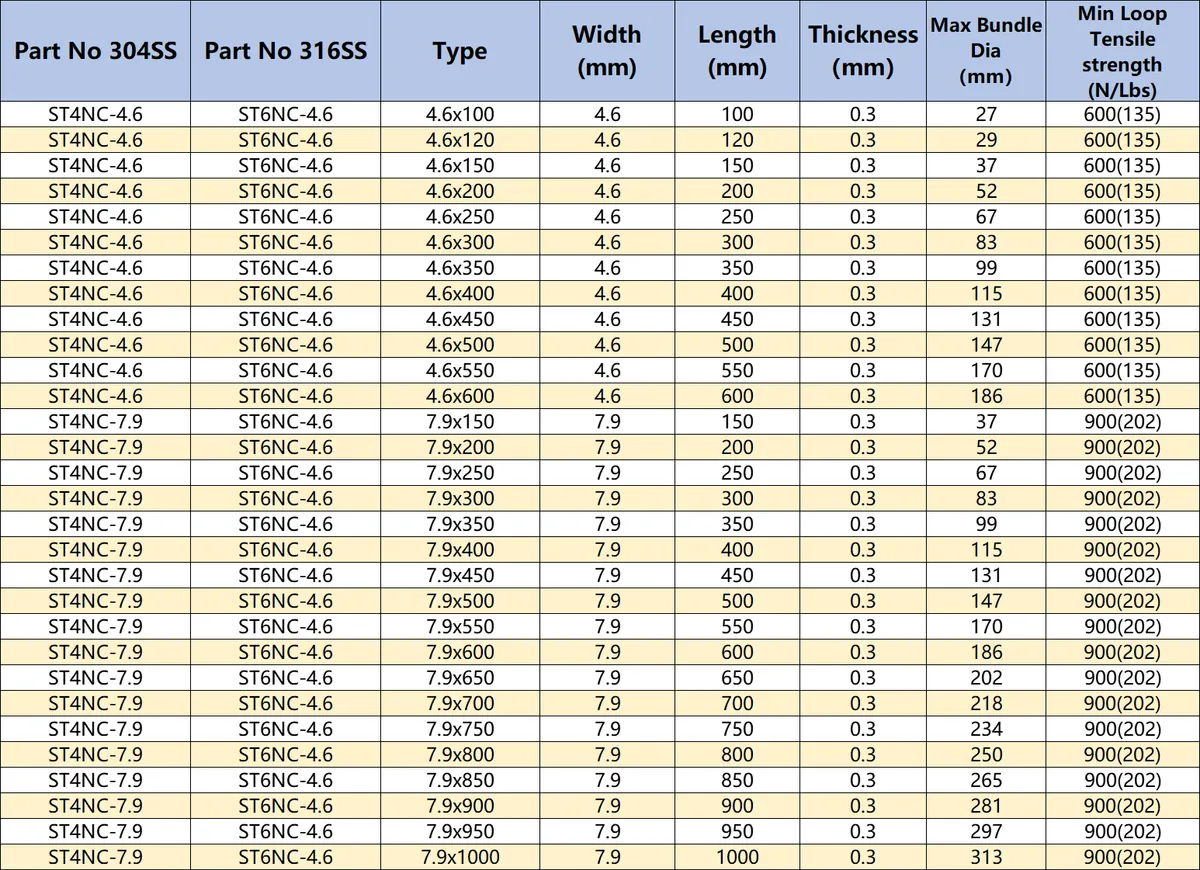Select the max bundle dia 27 cell
Image resolution: width=1200 pixels, height=870 pixels.
tap(986, 114)
